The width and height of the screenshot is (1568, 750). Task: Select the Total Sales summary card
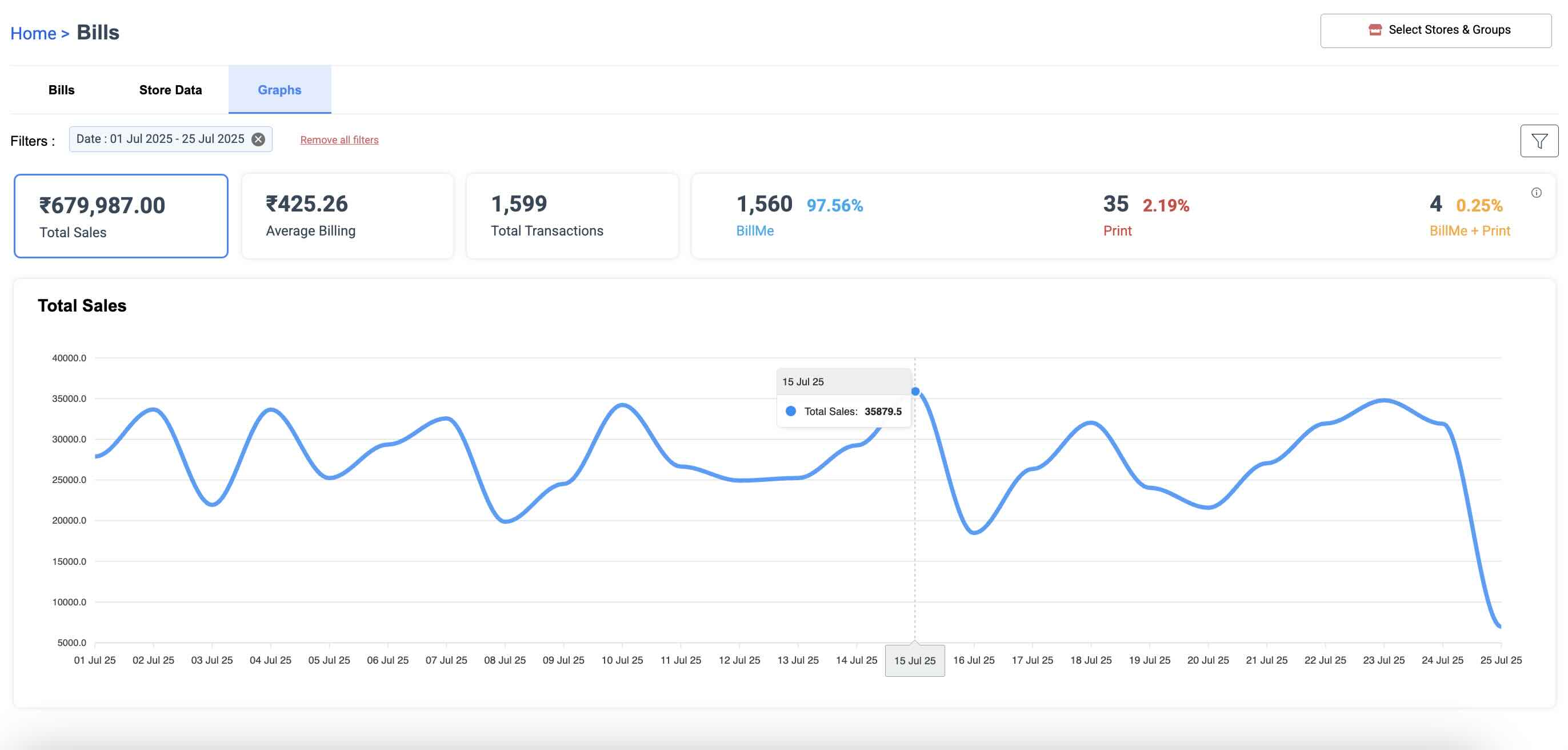(121, 216)
